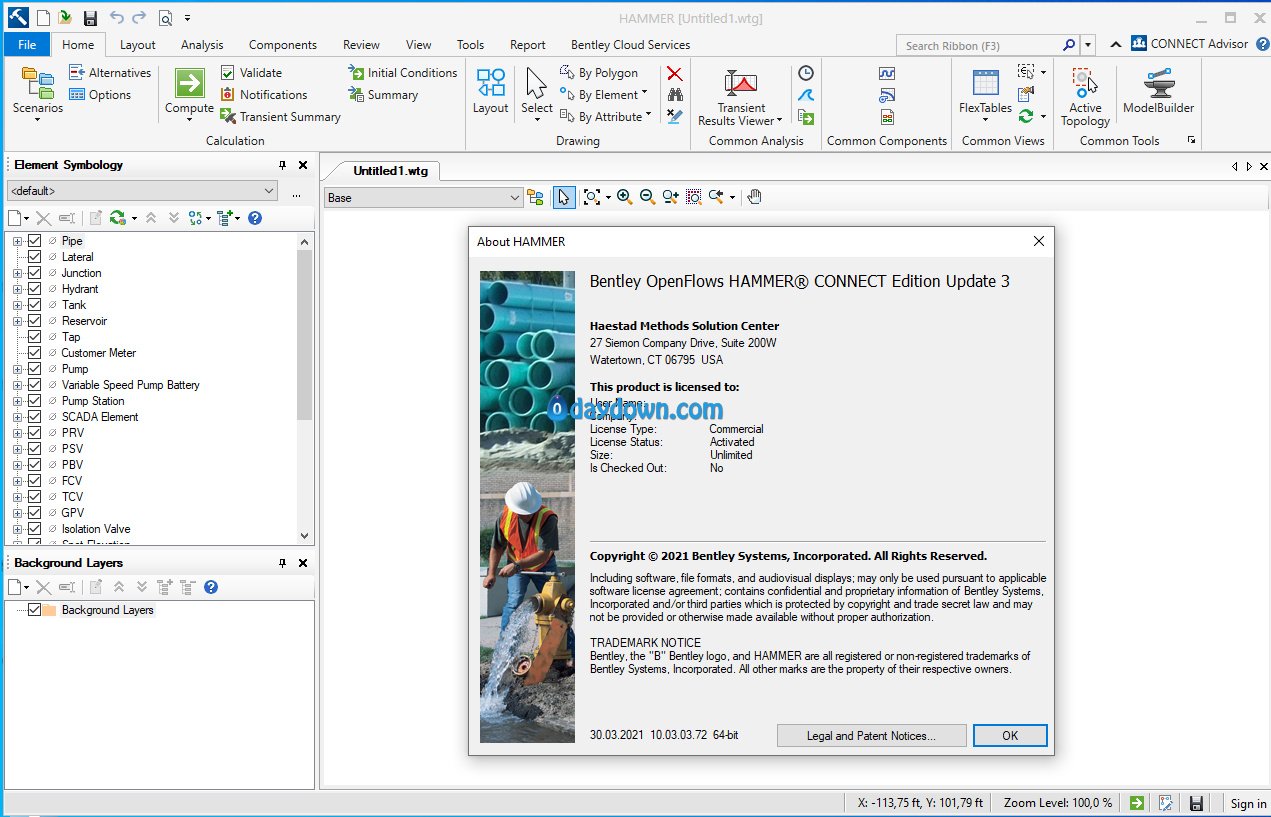Open Background Layers help
The height and width of the screenshot is (817, 1271).
211,587
